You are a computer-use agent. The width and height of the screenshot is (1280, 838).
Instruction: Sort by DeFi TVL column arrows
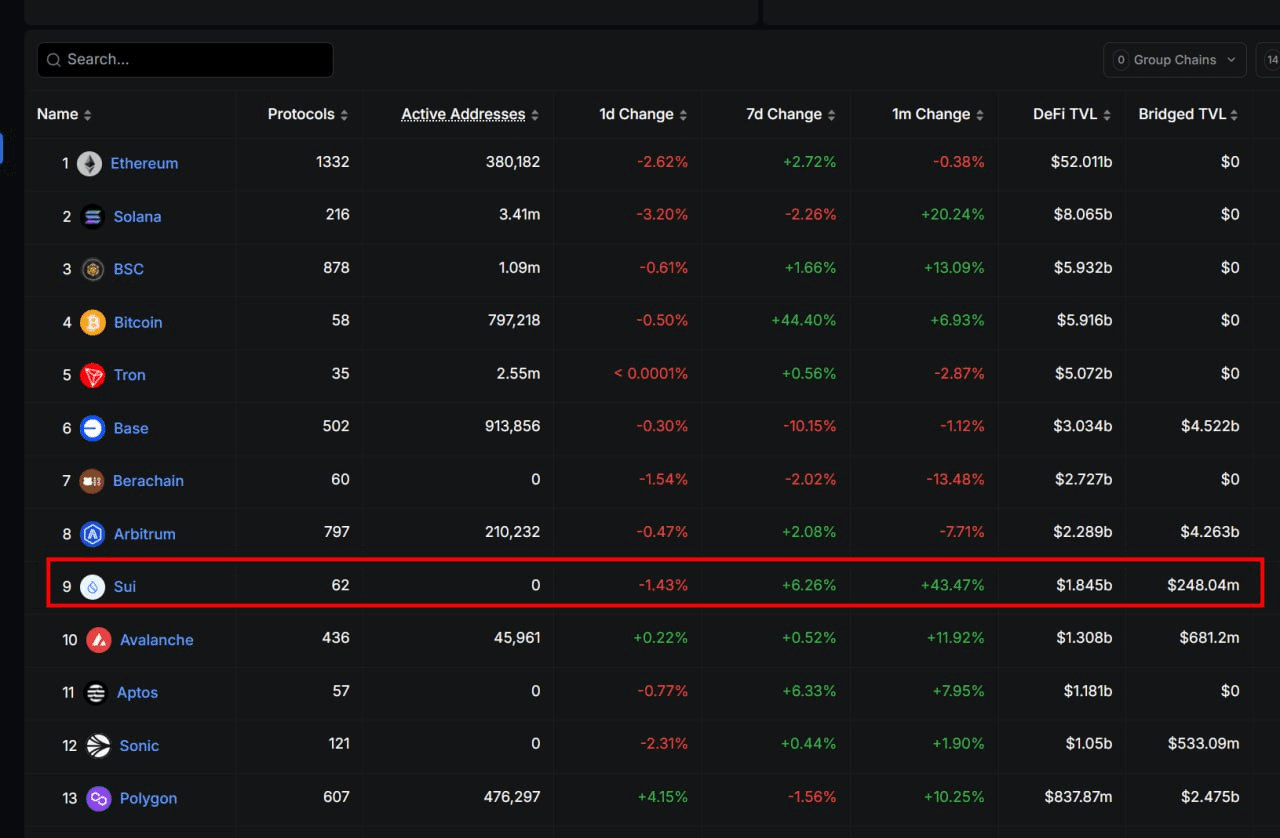click(1107, 115)
